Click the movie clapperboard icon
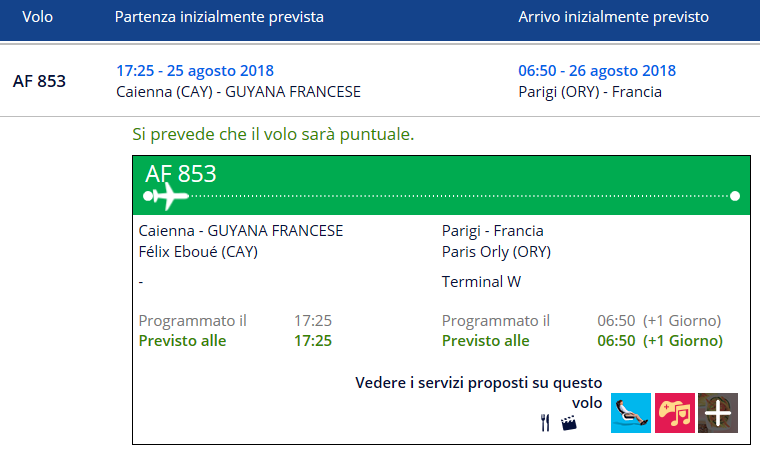The height and width of the screenshot is (451, 760). pyautogui.click(x=569, y=423)
